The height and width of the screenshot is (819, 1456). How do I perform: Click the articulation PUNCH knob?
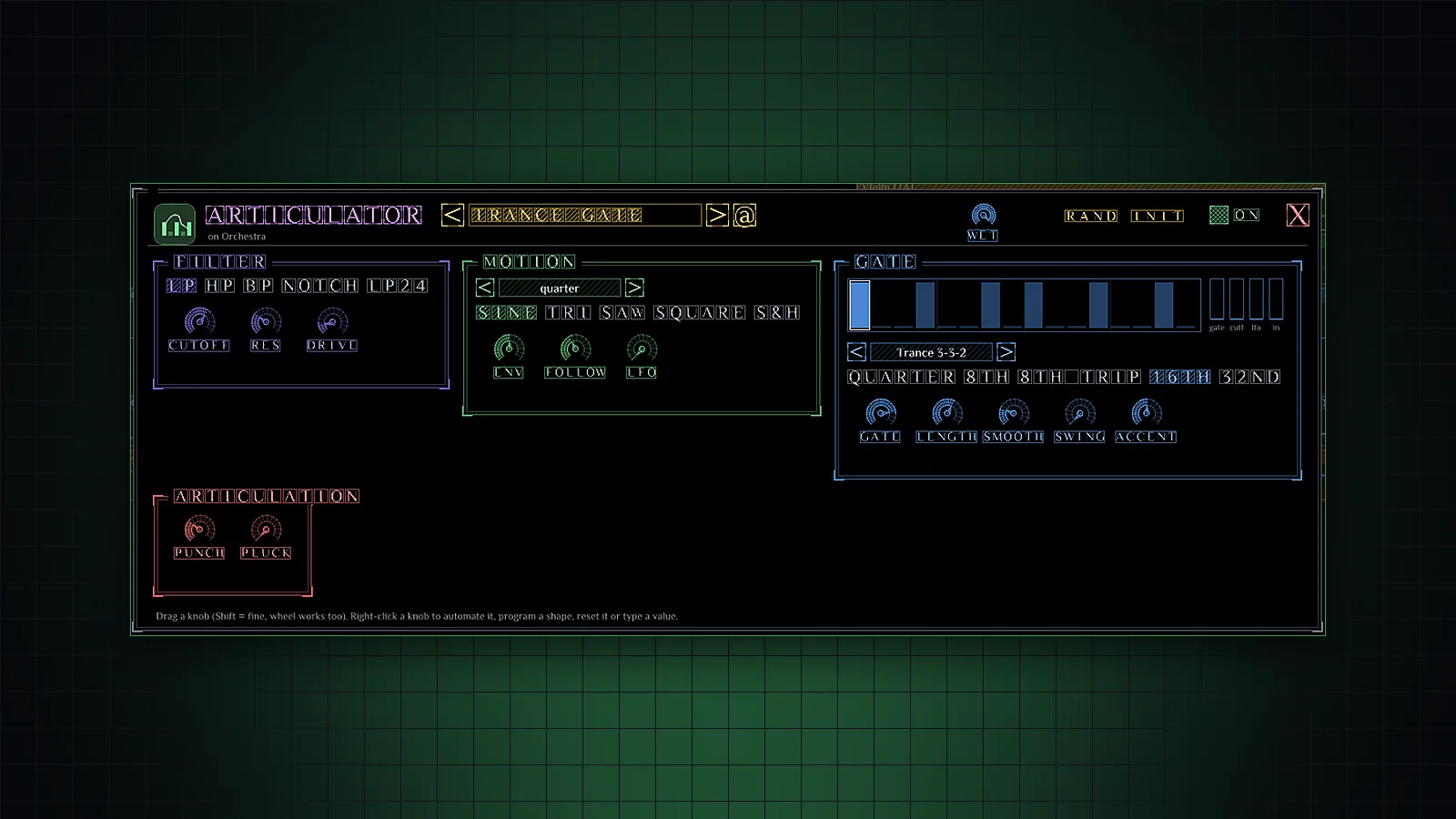click(199, 529)
